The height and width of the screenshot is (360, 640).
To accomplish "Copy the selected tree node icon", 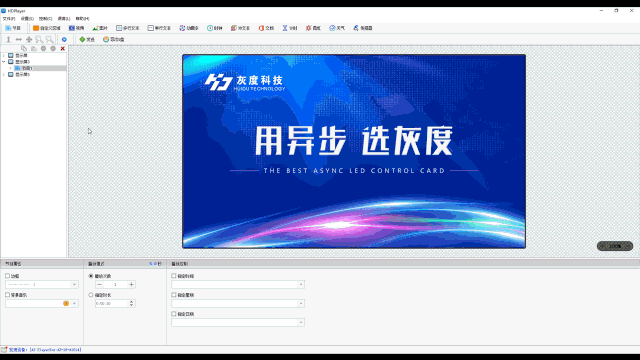I will (x=24, y=49).
